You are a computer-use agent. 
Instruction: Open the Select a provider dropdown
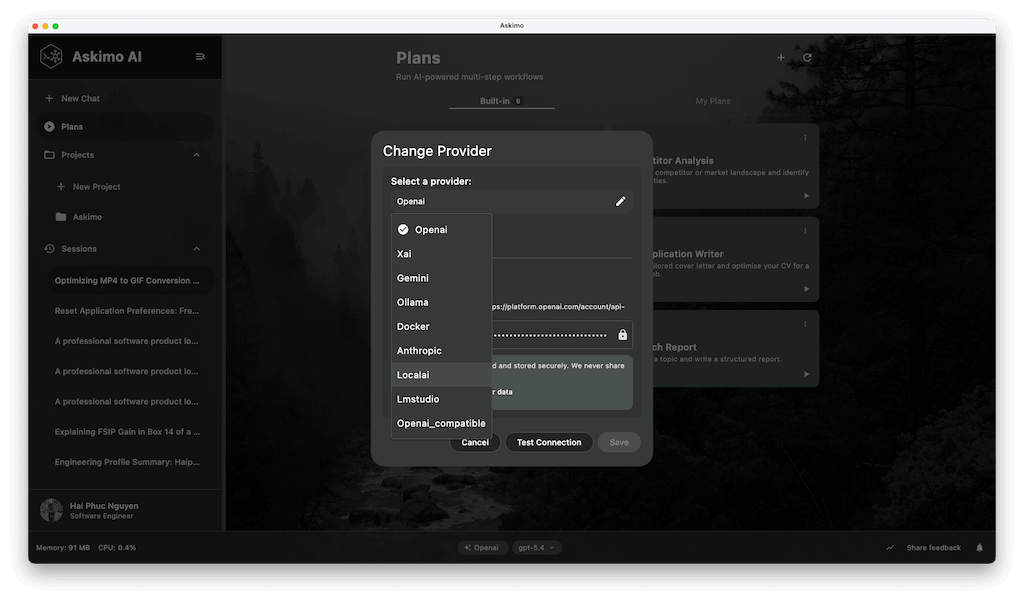511,201
